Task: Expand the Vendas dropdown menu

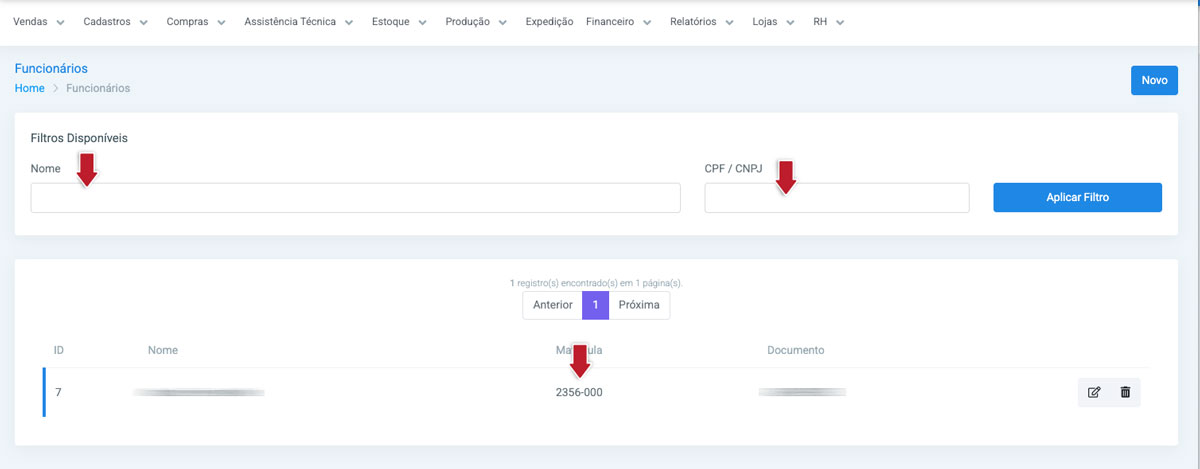Action: (x=38, y=22)
